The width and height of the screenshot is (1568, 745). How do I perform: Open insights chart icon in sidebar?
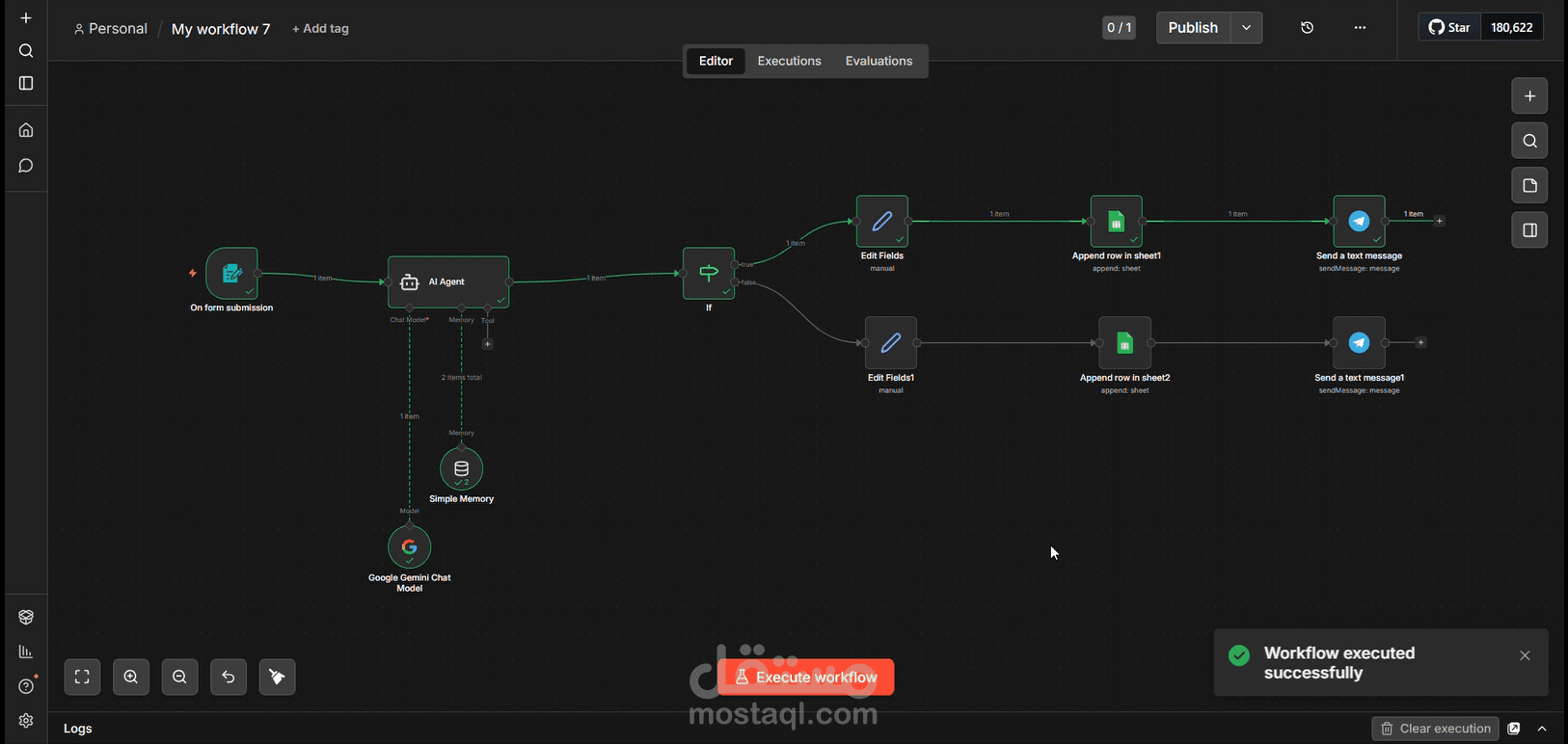pos(26,652)
